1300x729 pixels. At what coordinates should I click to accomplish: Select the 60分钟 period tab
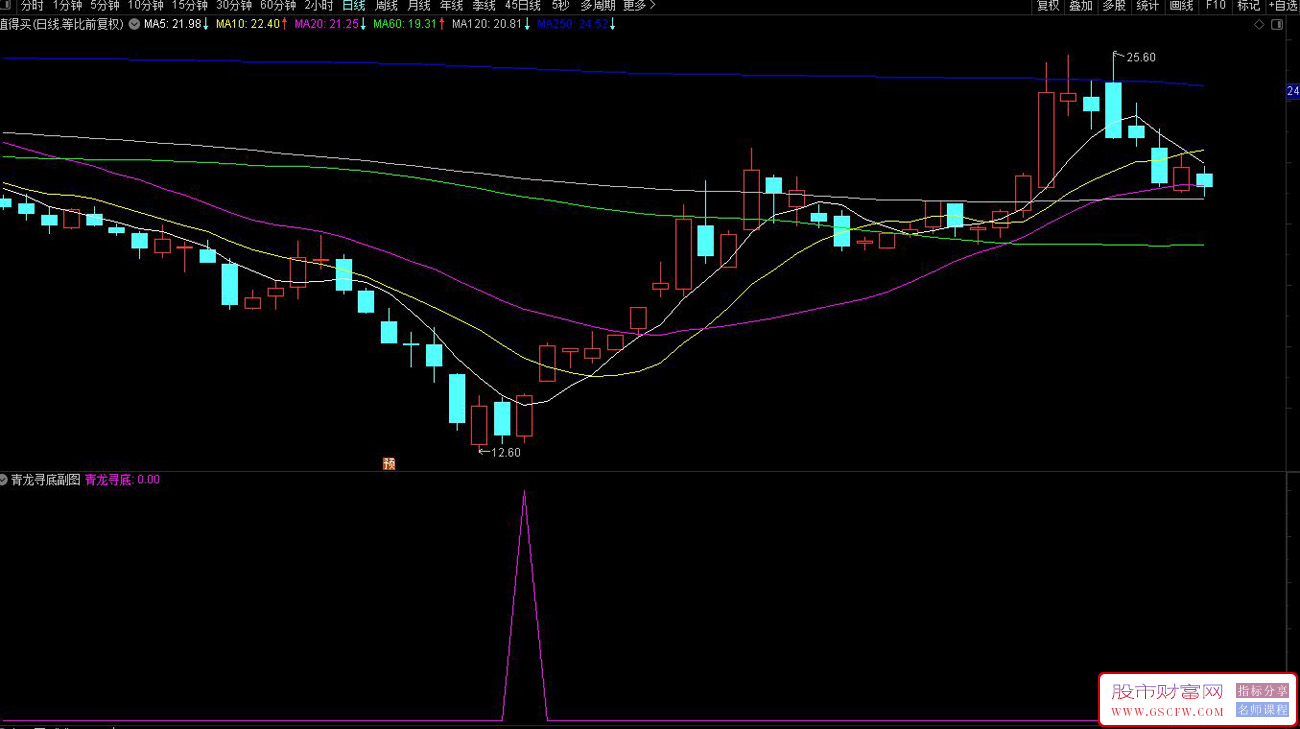point(278,5)
